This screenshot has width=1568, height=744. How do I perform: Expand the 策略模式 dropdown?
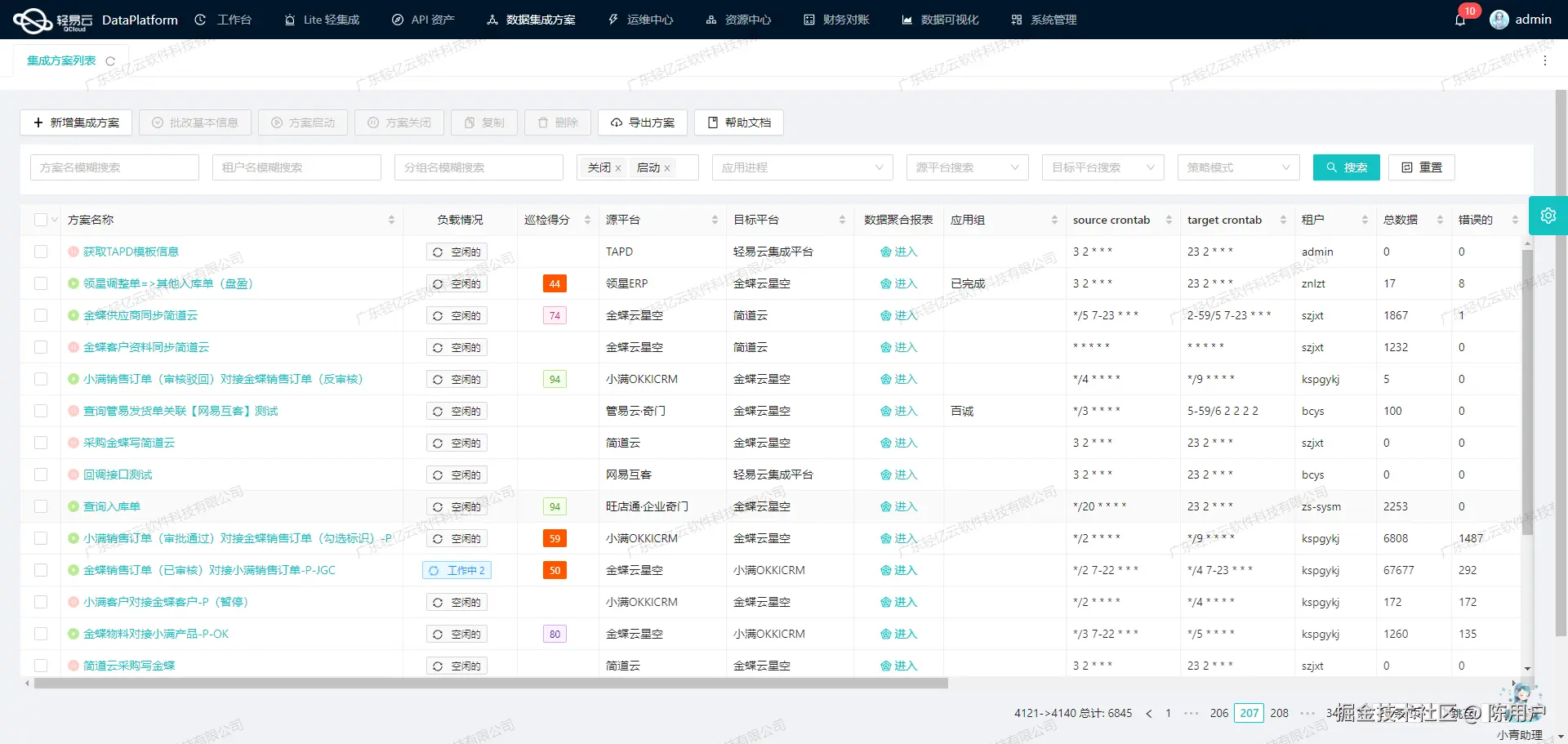pos(1238,167)
